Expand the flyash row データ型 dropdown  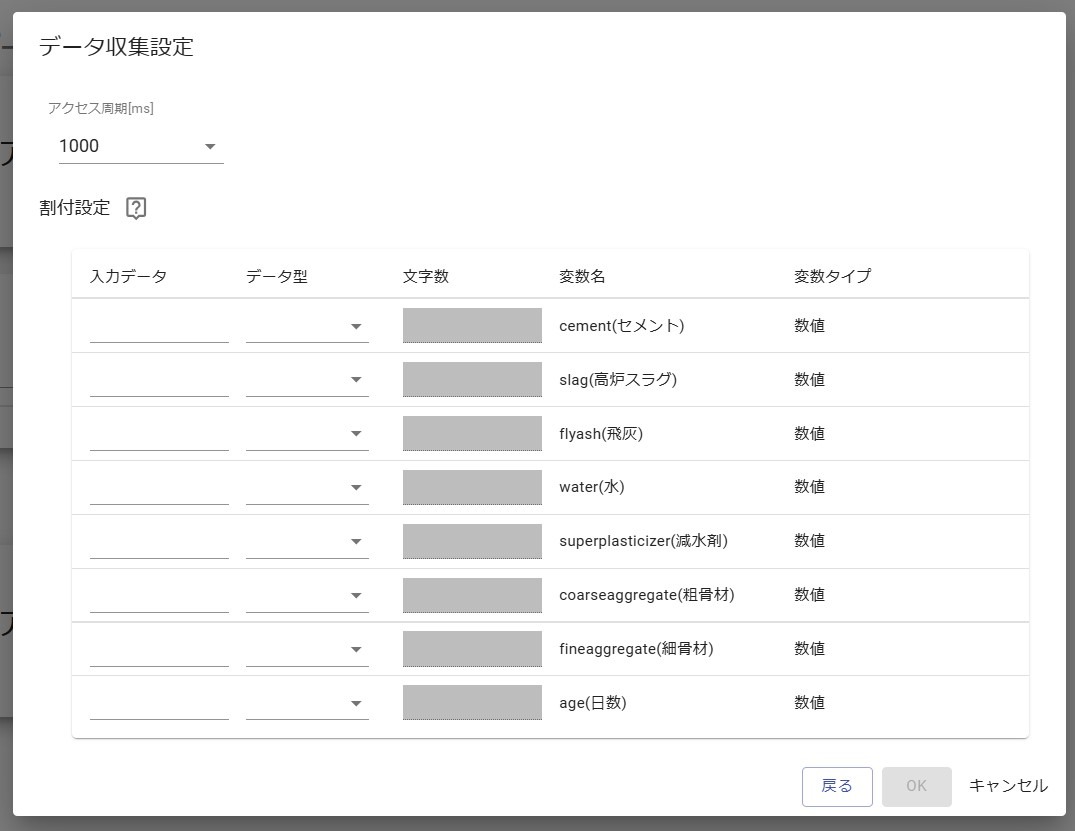coord(307,435)
